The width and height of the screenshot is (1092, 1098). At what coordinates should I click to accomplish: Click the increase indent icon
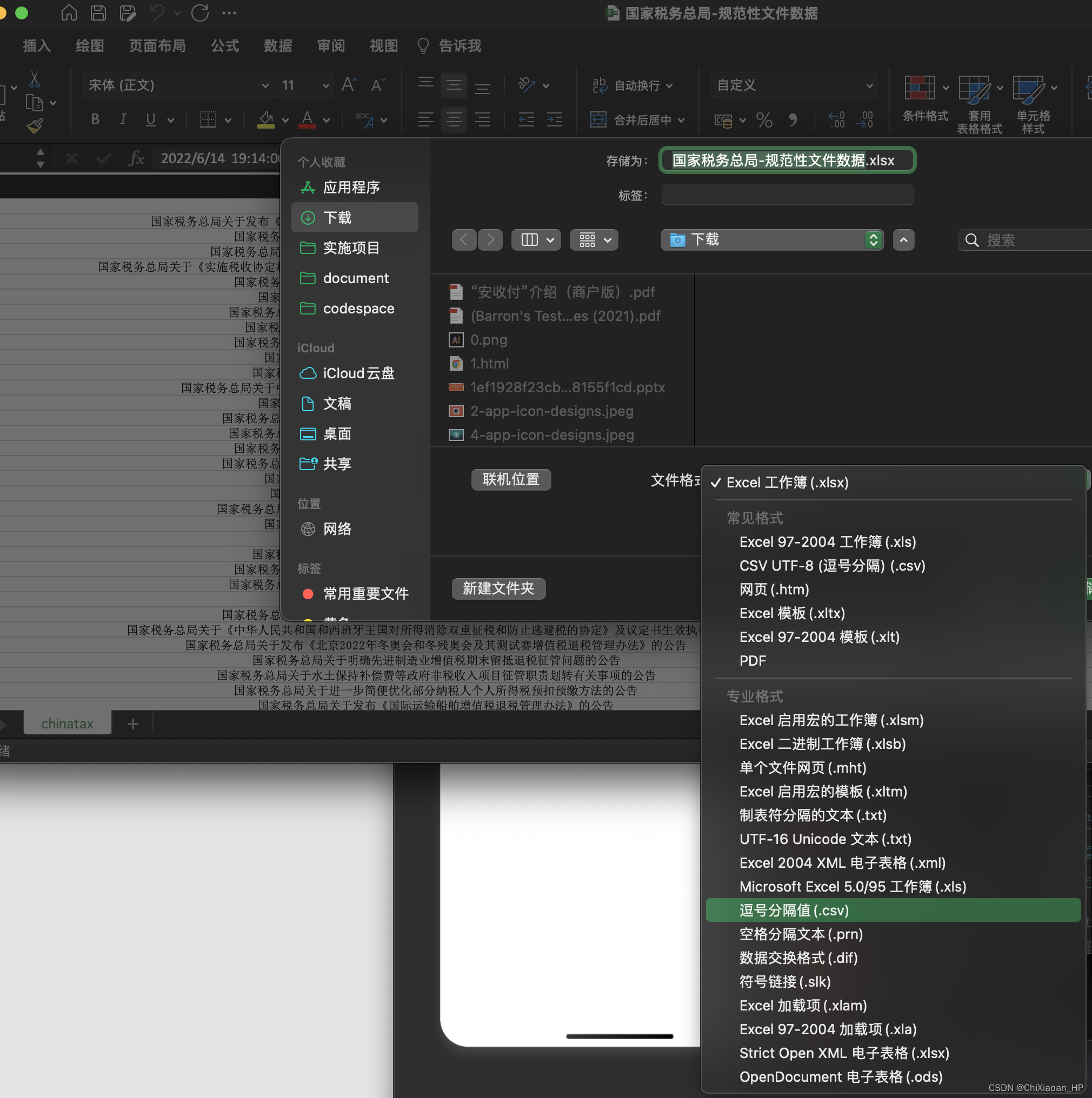click(554, 119)
